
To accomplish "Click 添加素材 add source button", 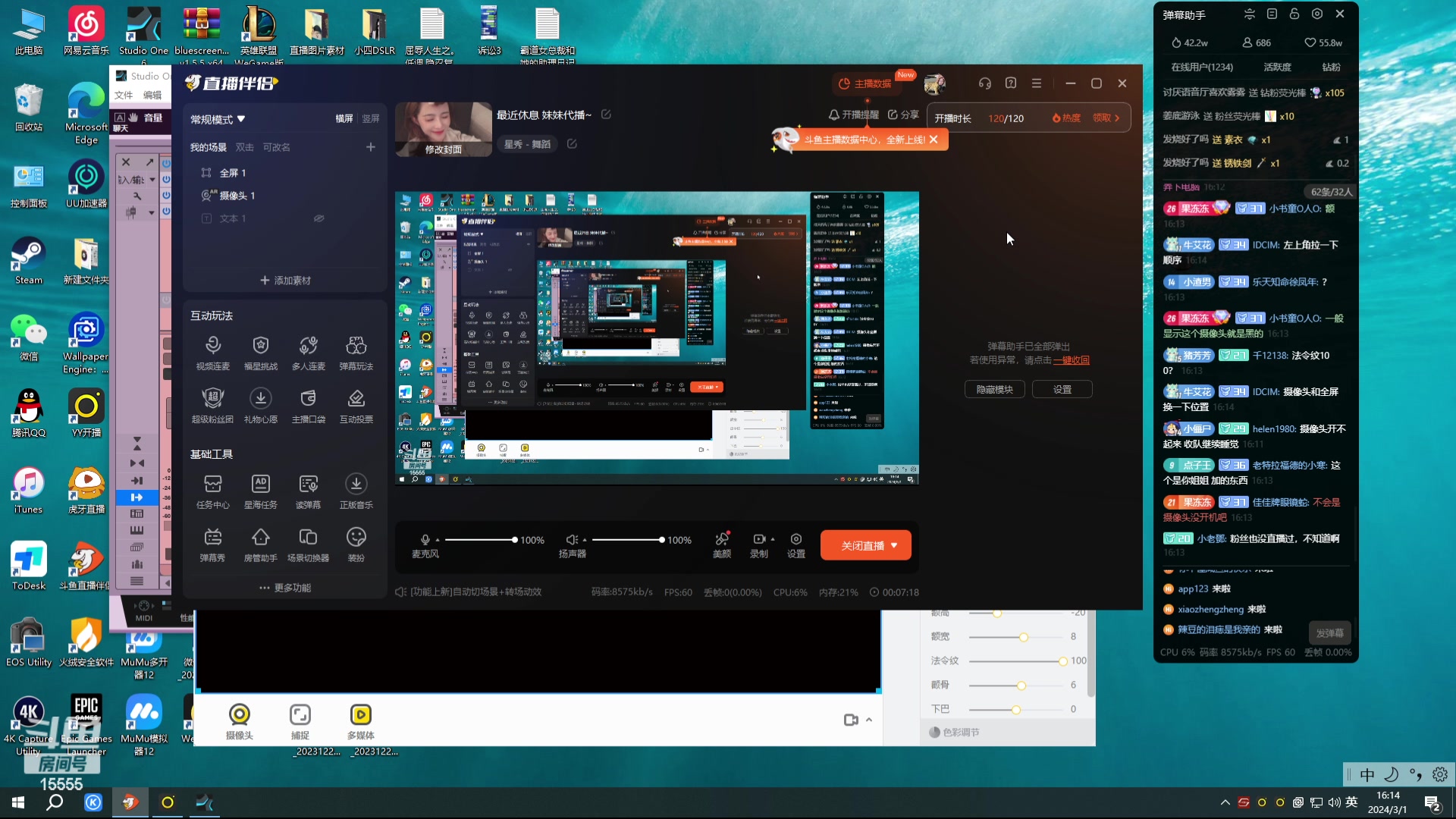I will (285, 281).
